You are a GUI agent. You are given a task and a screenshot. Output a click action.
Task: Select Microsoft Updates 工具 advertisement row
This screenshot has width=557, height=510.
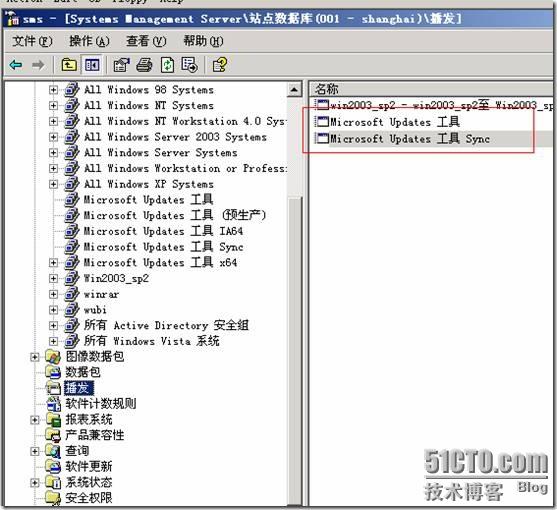(395, 122)
